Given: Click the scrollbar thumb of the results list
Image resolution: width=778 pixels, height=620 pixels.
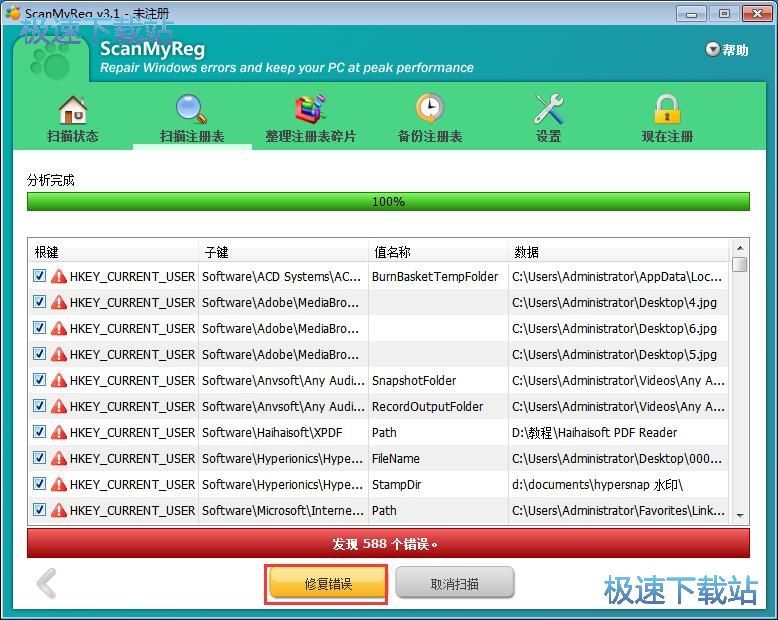Looking at the screenshot, I should click(x=740, y=264).
